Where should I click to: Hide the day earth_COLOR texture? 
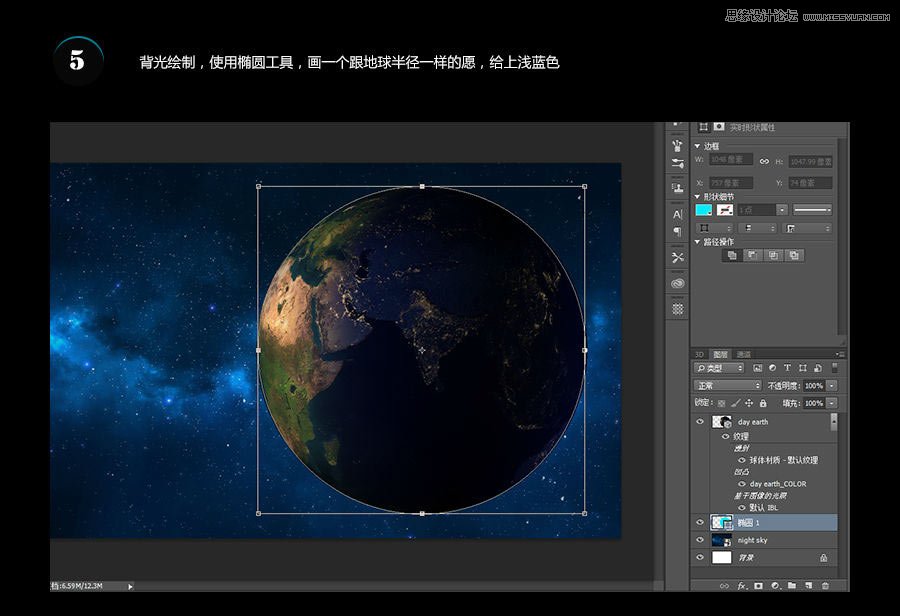point(742,484)
